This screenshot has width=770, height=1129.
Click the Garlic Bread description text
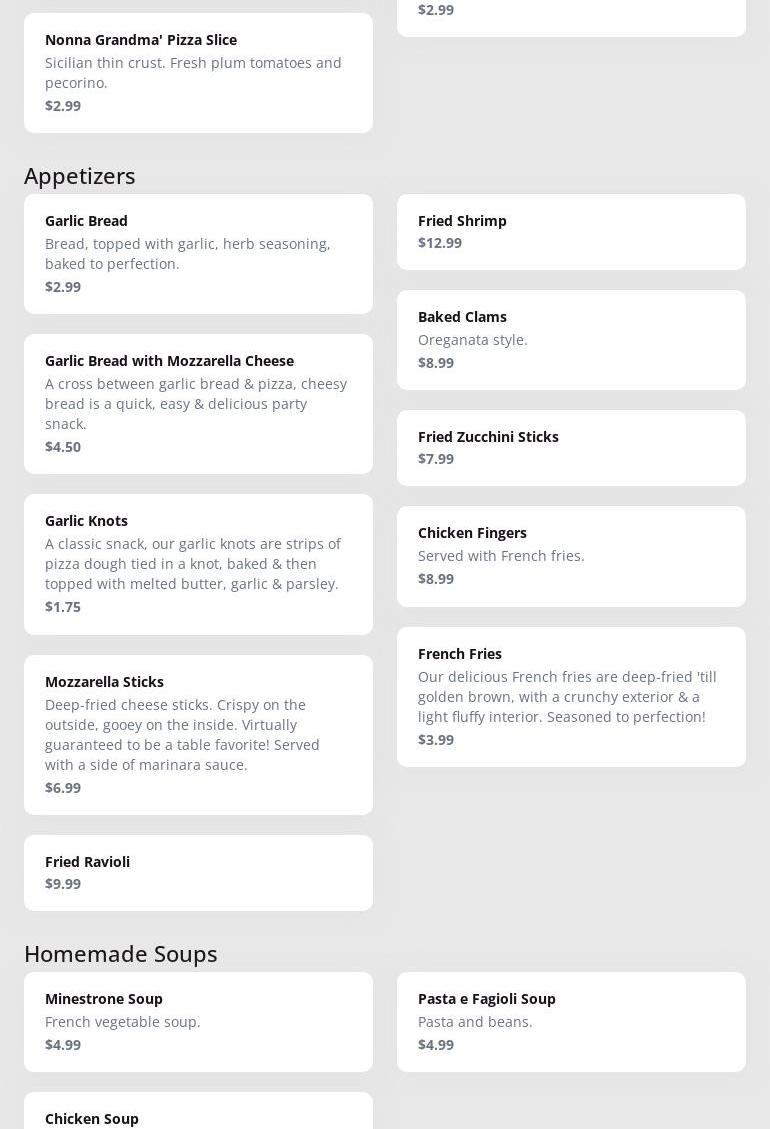click(188, 254)
